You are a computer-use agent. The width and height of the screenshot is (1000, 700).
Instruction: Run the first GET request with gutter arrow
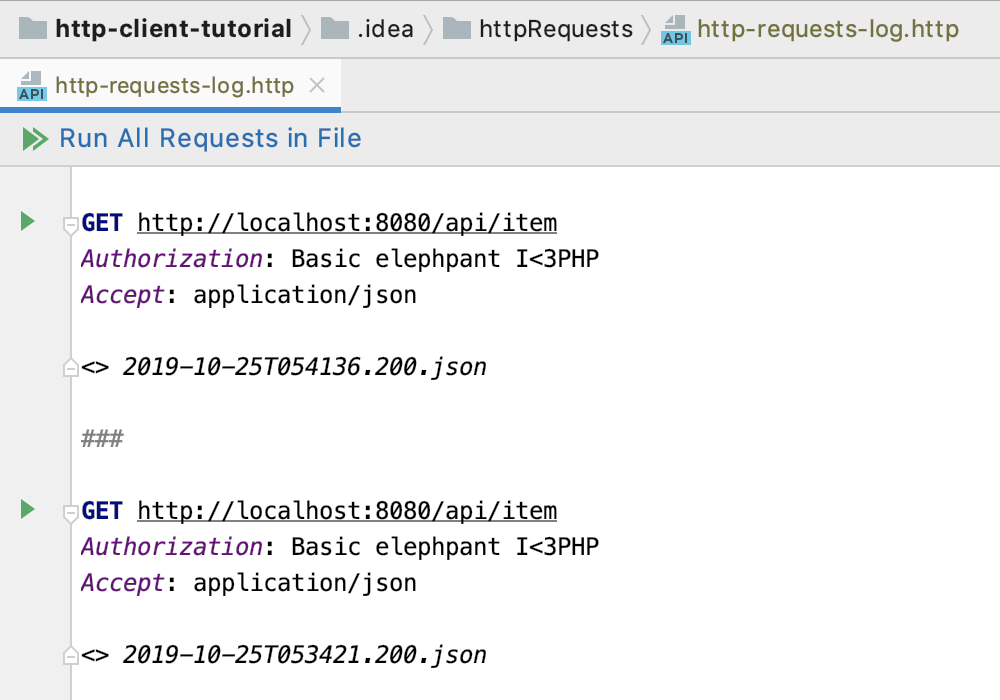(28, 221)
